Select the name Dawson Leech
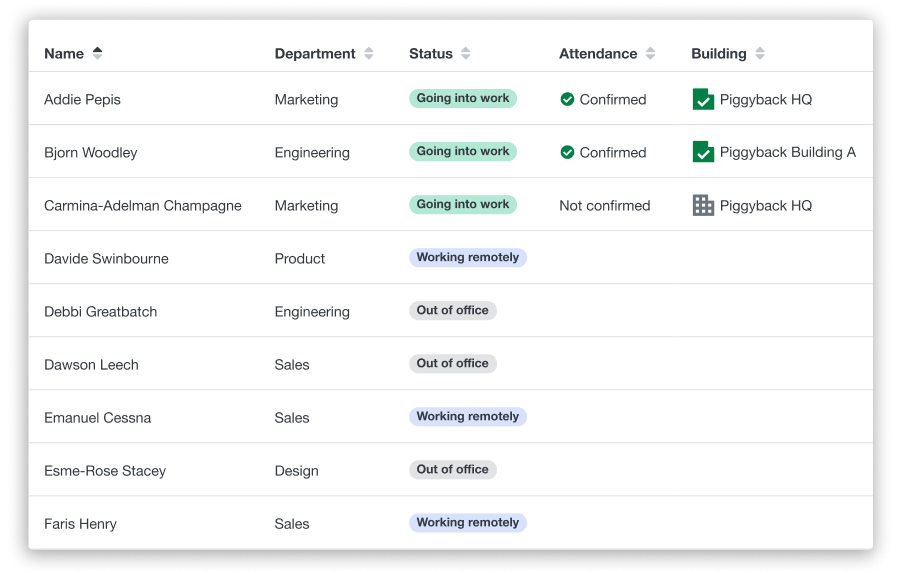The width and height of the screenshot is (900, 573). point(91,365)
